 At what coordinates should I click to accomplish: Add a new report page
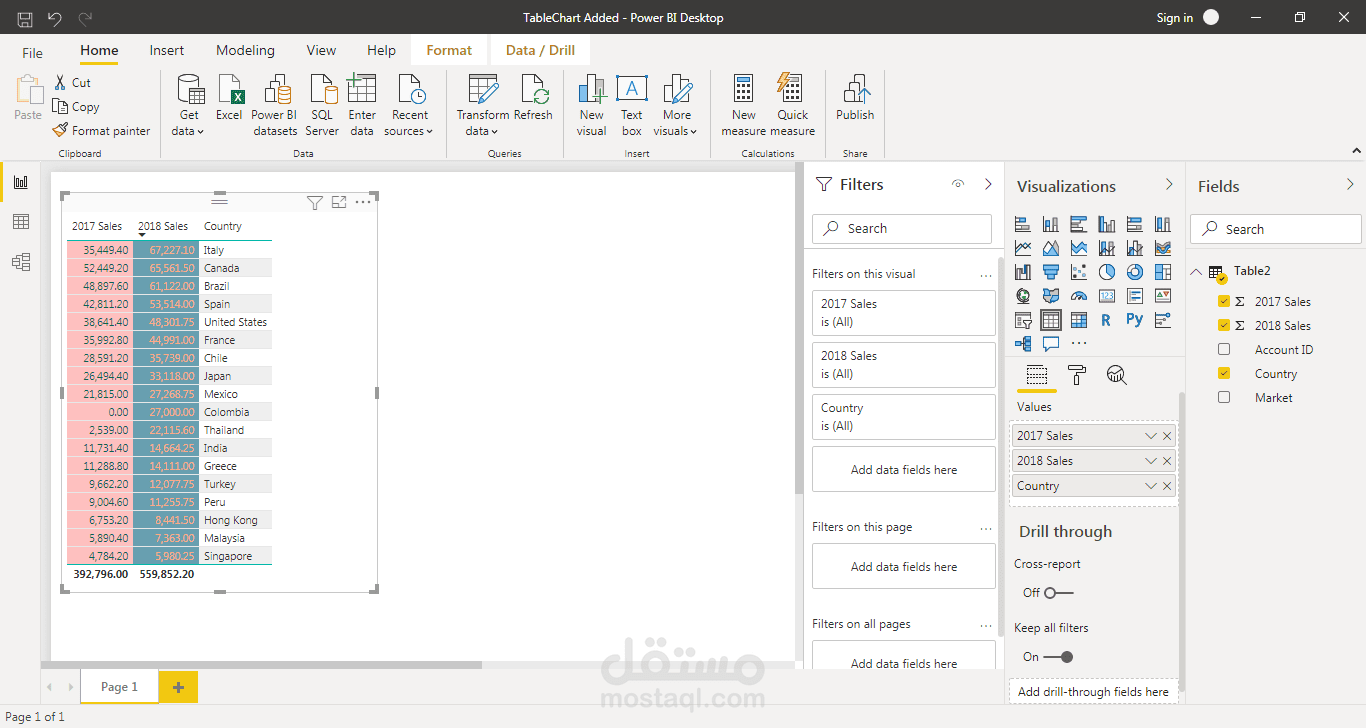click(178, 687)
